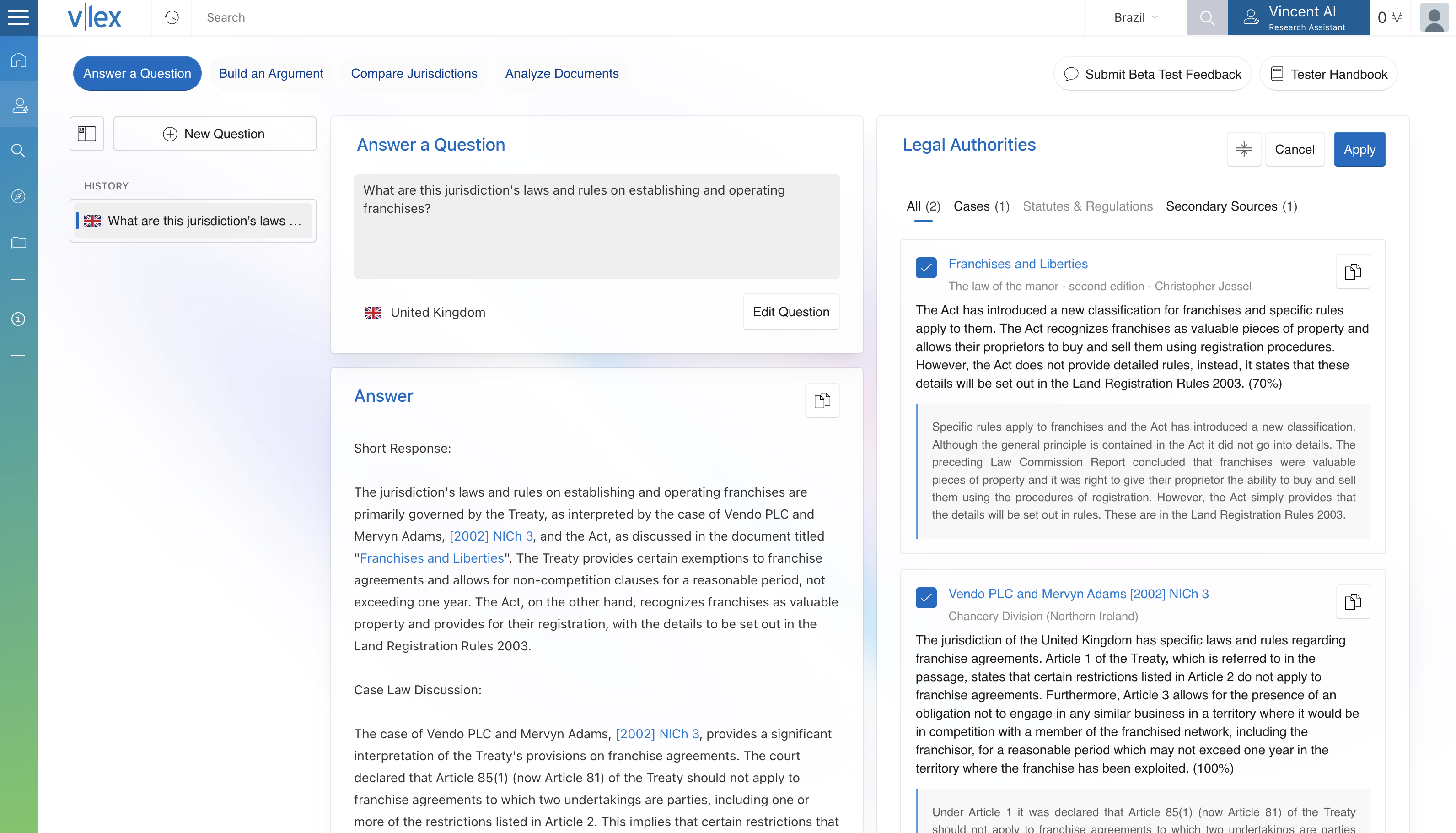Image resolution: width=1456 pixels, height=833 pixels.
Task: Uncheck the Vendo PLC case checkbox
Action: tap(925, 597)
